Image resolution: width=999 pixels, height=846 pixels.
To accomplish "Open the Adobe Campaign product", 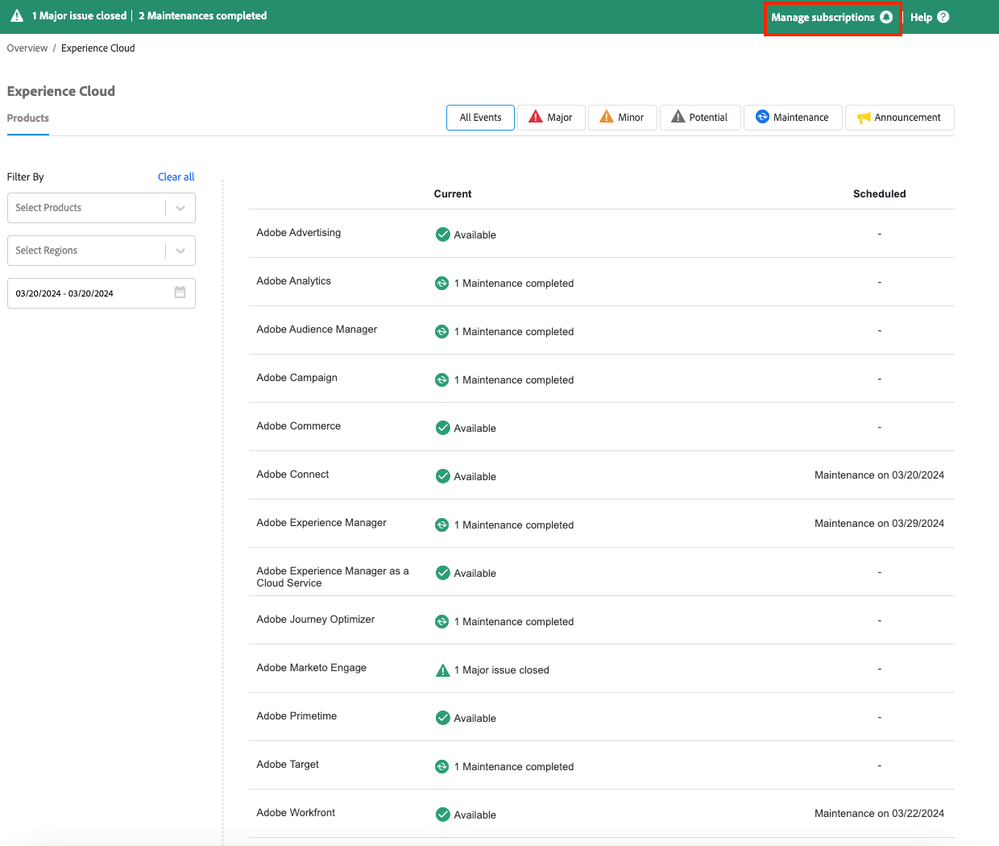I will click(x=297, y=378).
